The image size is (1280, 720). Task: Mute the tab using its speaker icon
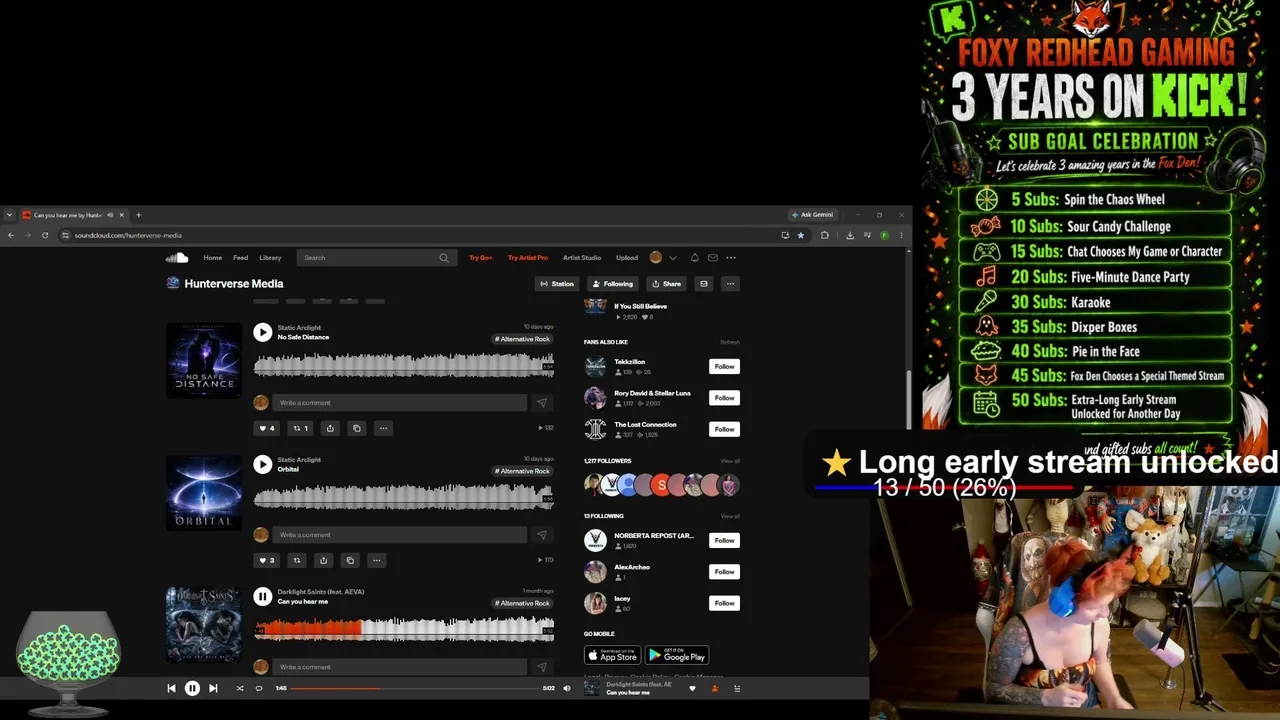pos(110,215)
